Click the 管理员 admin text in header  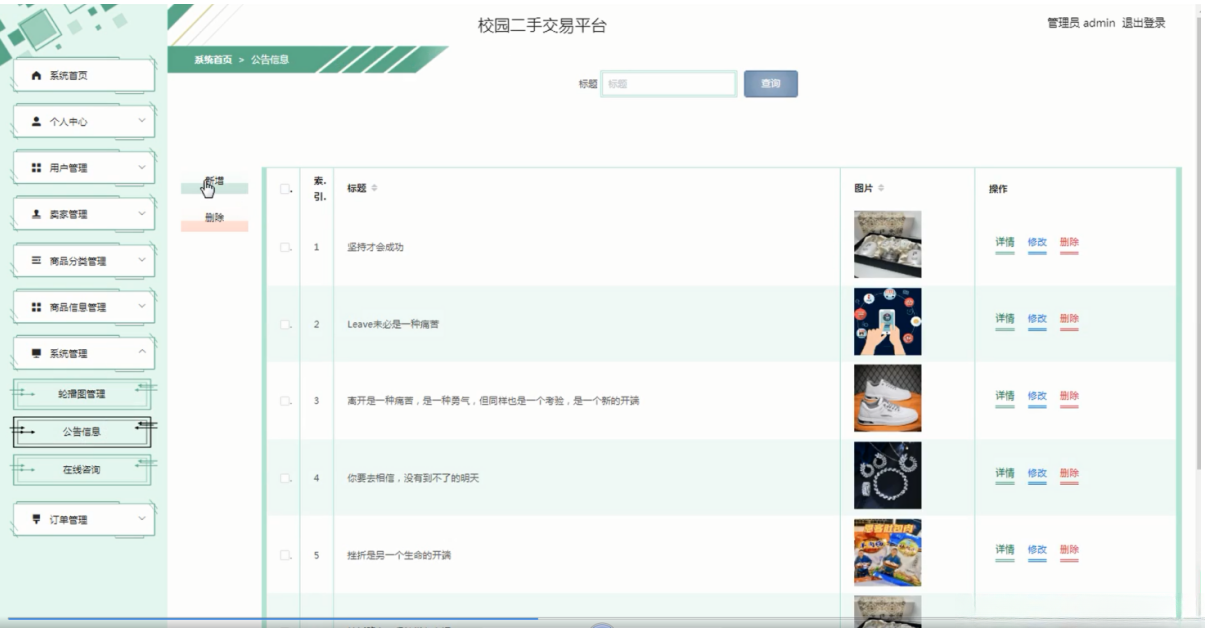(1081, 23)
